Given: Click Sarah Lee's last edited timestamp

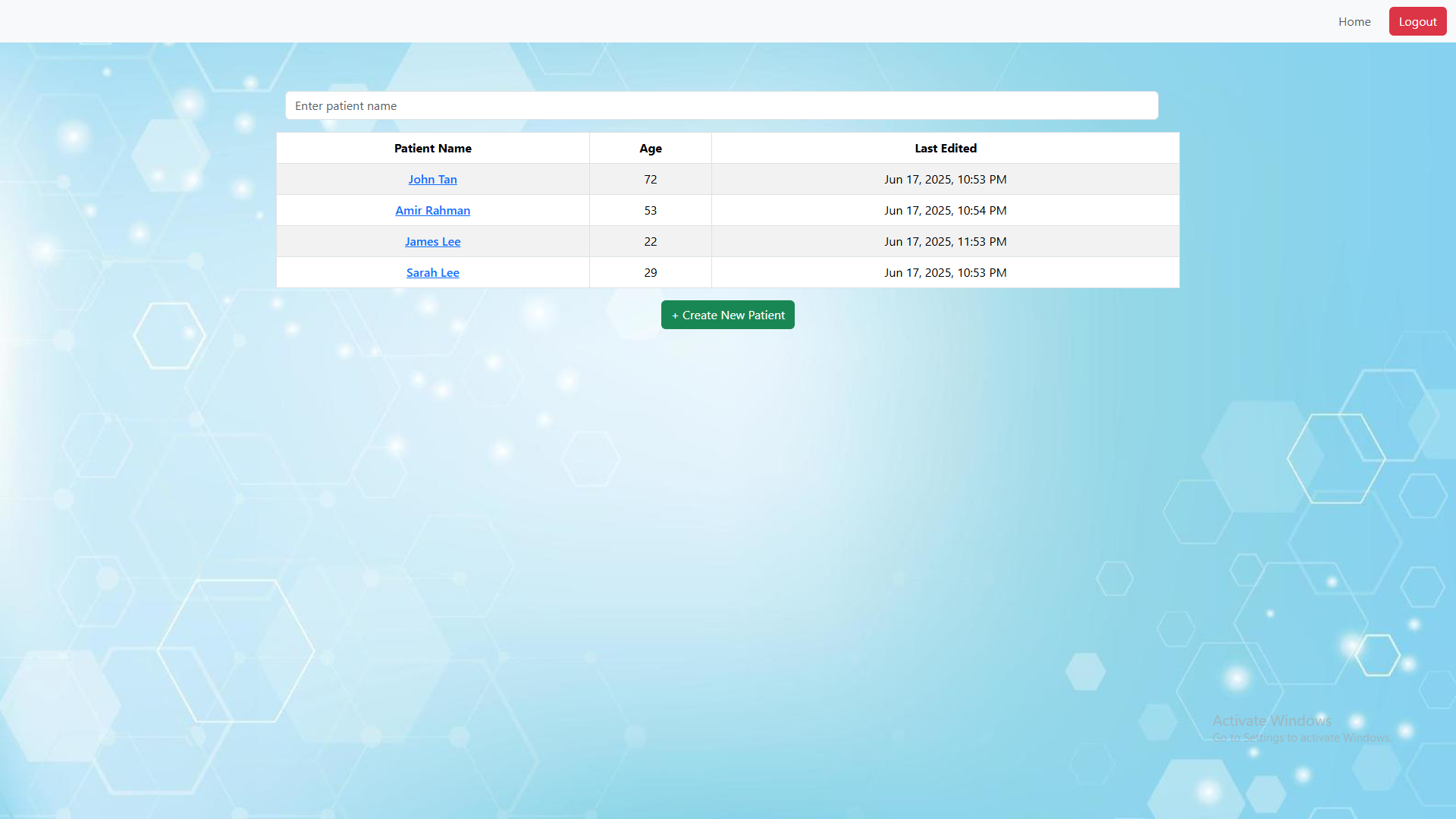Looking at the screenshot, I should click(x=945, y=272).
